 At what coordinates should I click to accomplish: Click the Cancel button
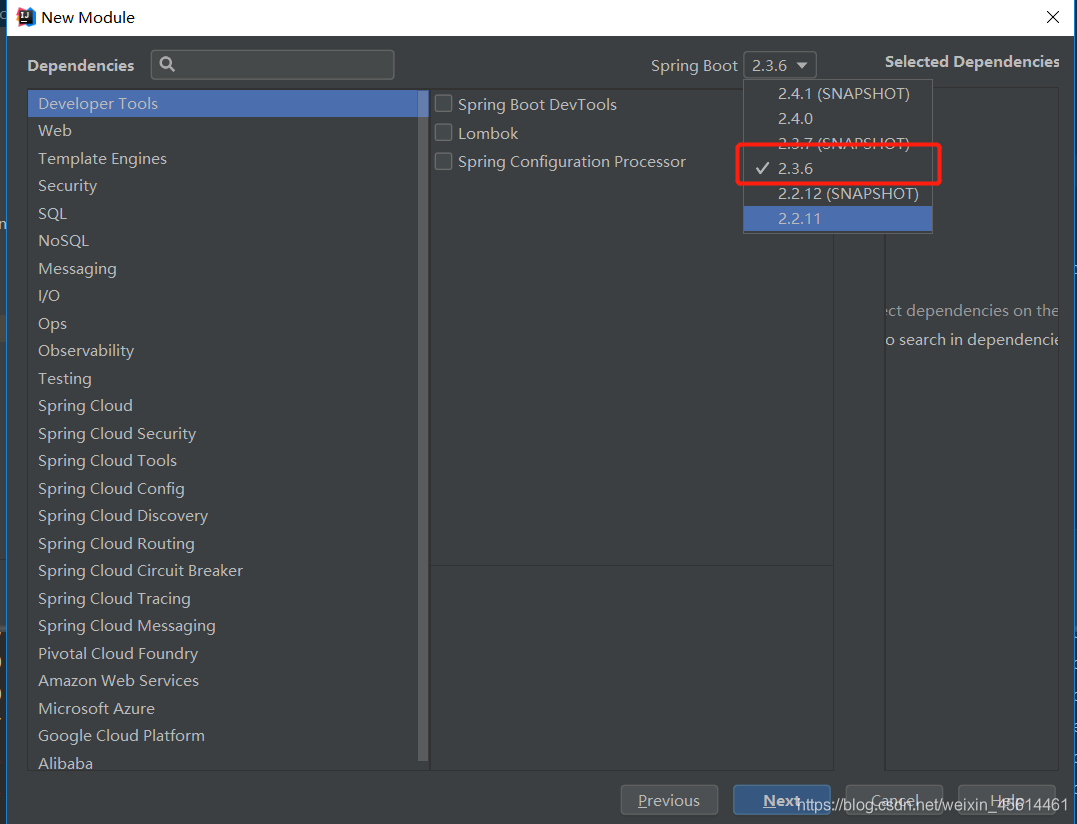894,800
